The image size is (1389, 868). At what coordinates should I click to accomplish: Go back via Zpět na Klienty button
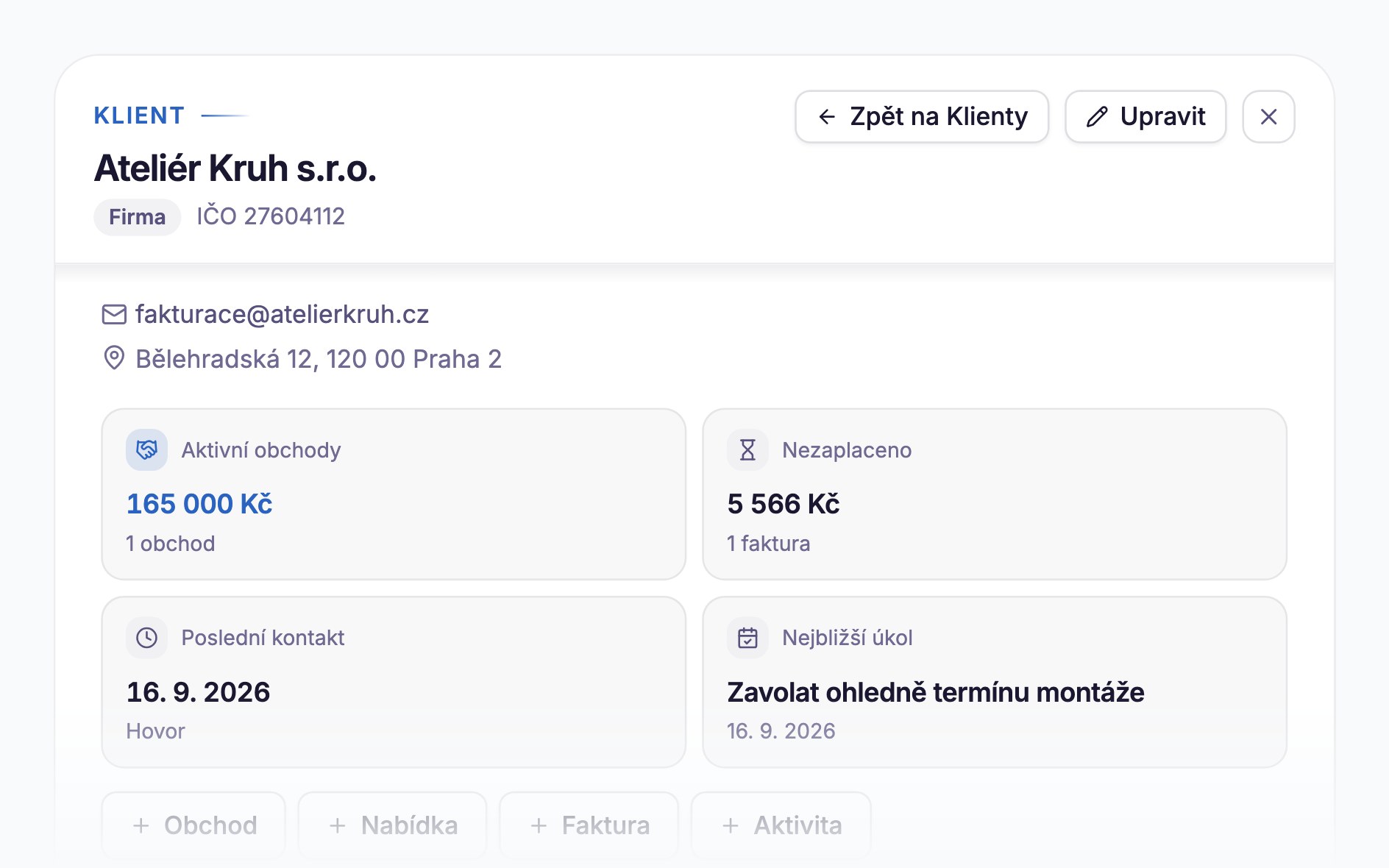tap(922, 116)
